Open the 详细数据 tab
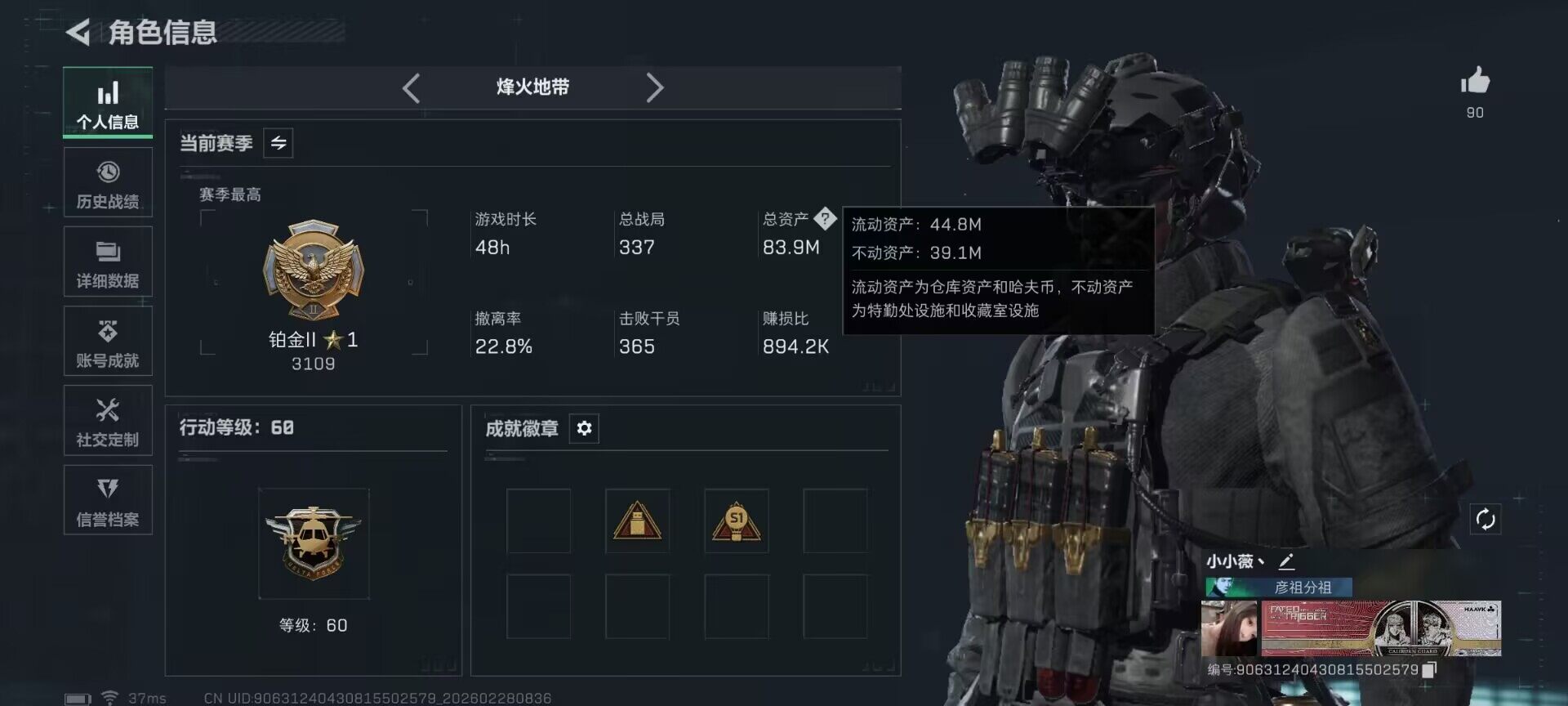Viewport: 1568px width, 706px height. (x=108, y=261)
